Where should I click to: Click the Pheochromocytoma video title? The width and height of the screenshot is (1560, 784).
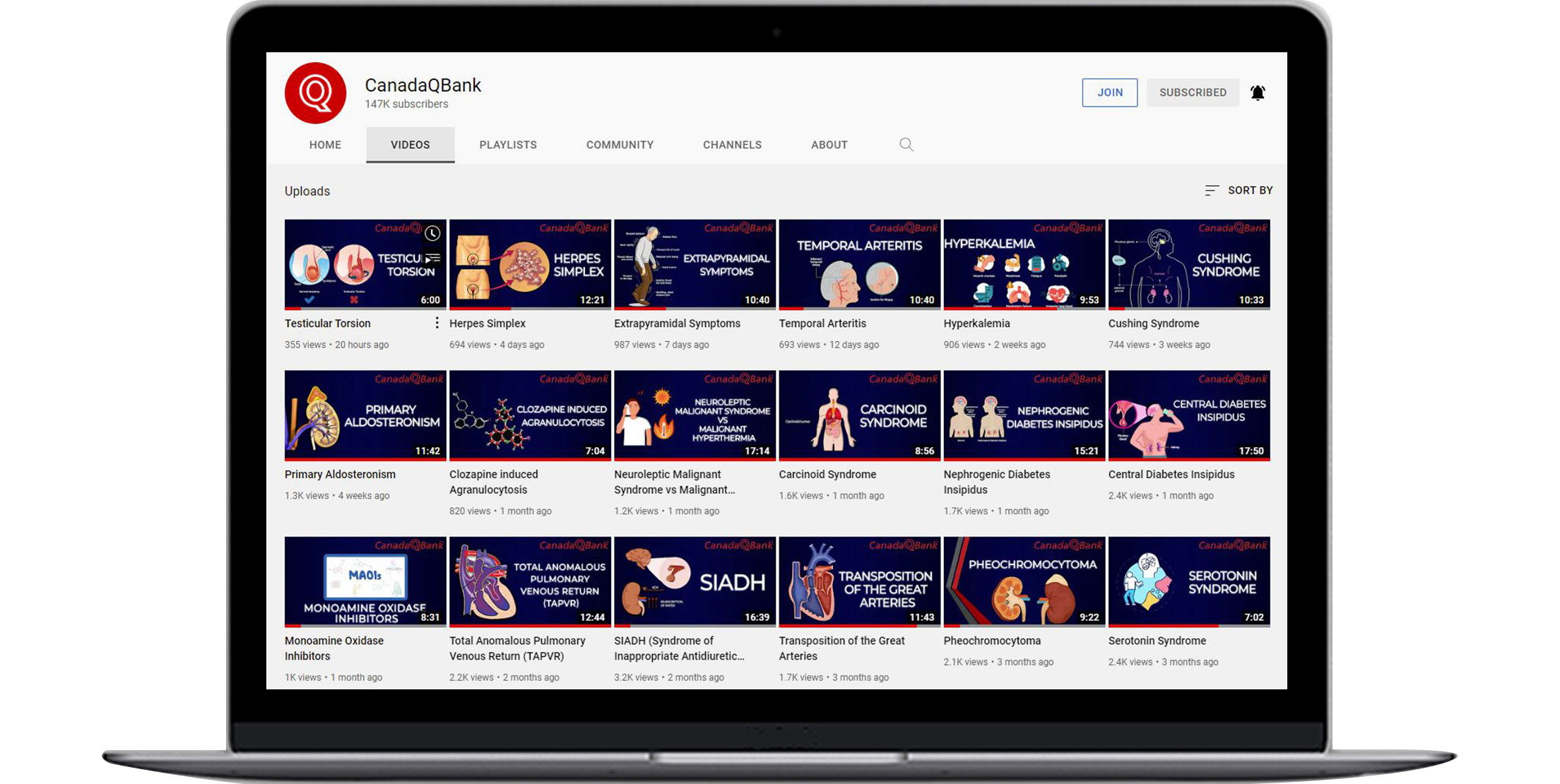point(992,641)
